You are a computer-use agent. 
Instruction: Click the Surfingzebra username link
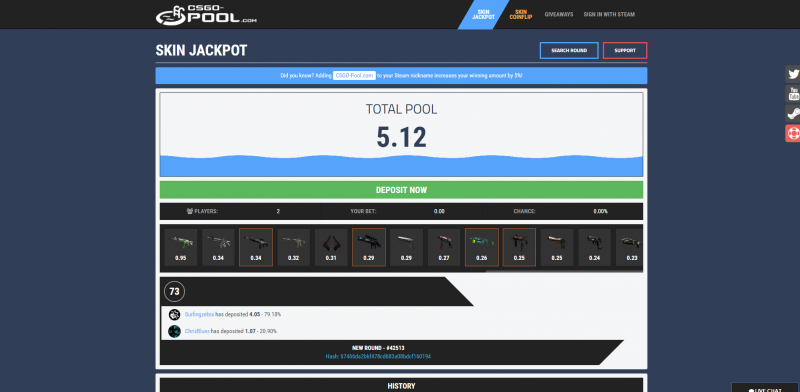coord(199,314)
